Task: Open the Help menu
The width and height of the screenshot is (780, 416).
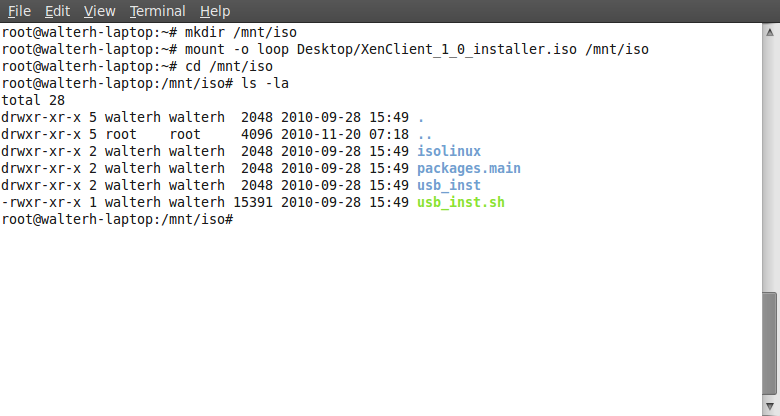Action: [x=215, y=11]
